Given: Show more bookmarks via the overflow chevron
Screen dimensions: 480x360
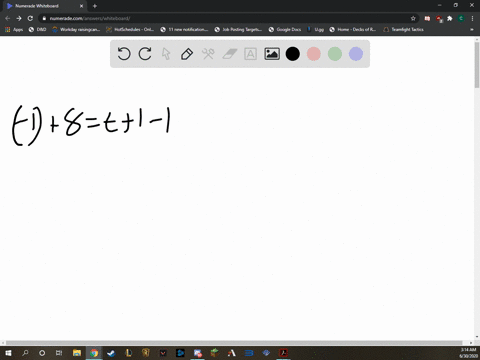Looking at the screenshot, I should click(x=472, y=29).
